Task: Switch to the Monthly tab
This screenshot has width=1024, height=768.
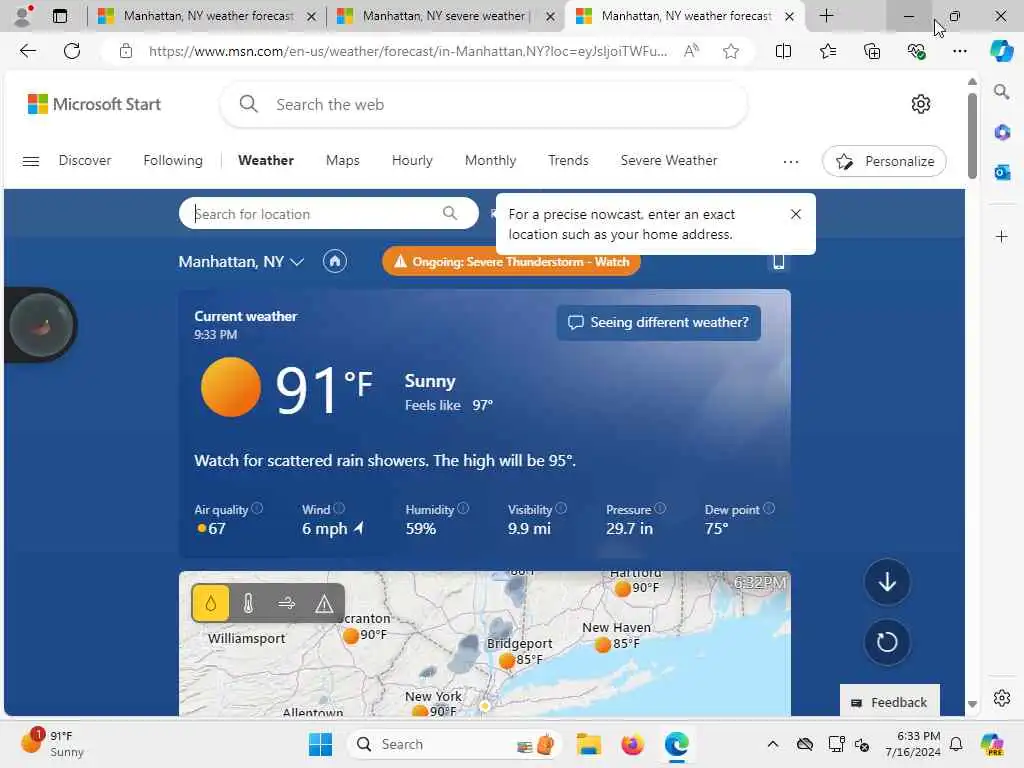Action: pyautogui.click(x=490, y=161)
